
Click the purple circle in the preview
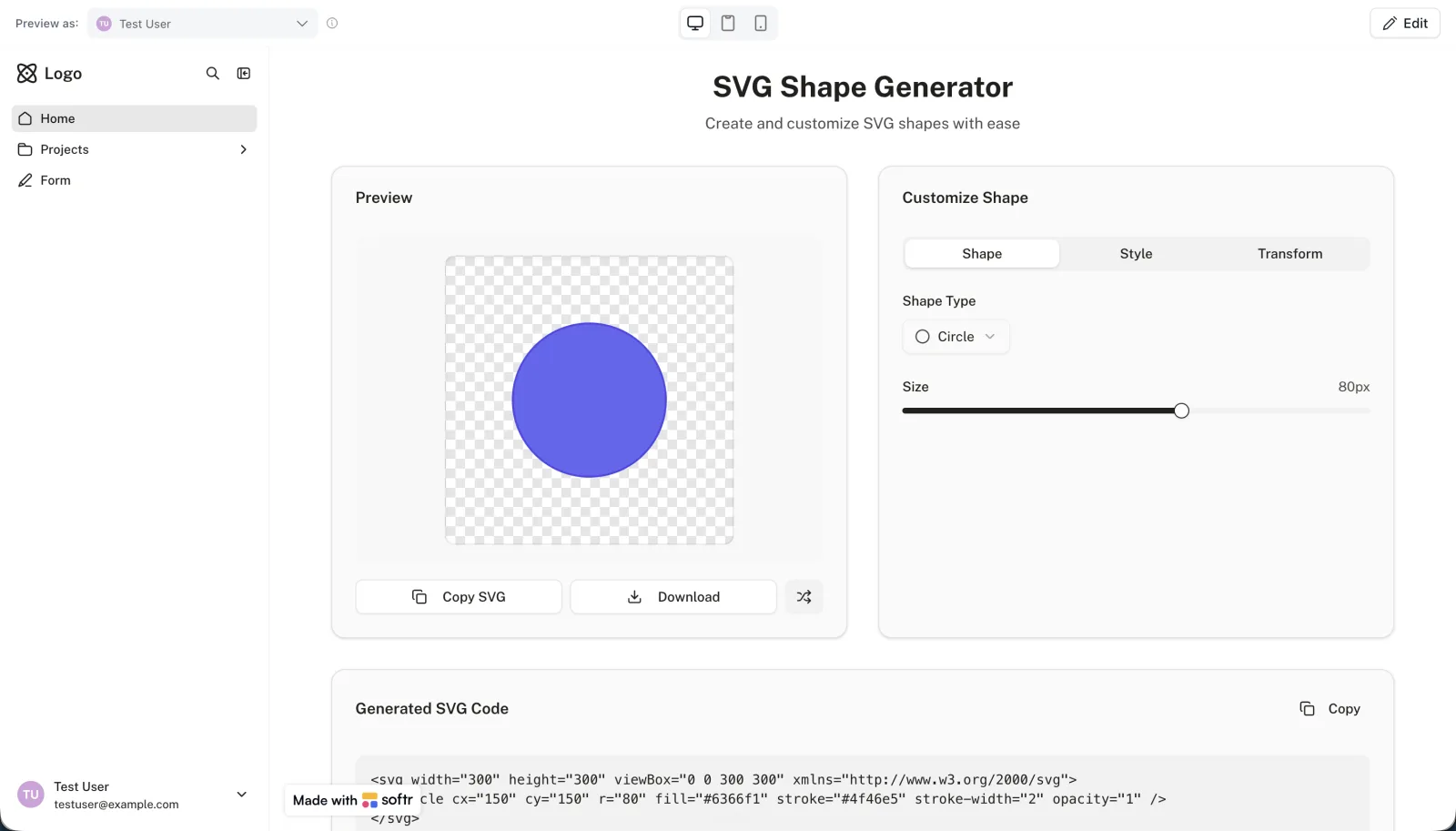(589, 400)
